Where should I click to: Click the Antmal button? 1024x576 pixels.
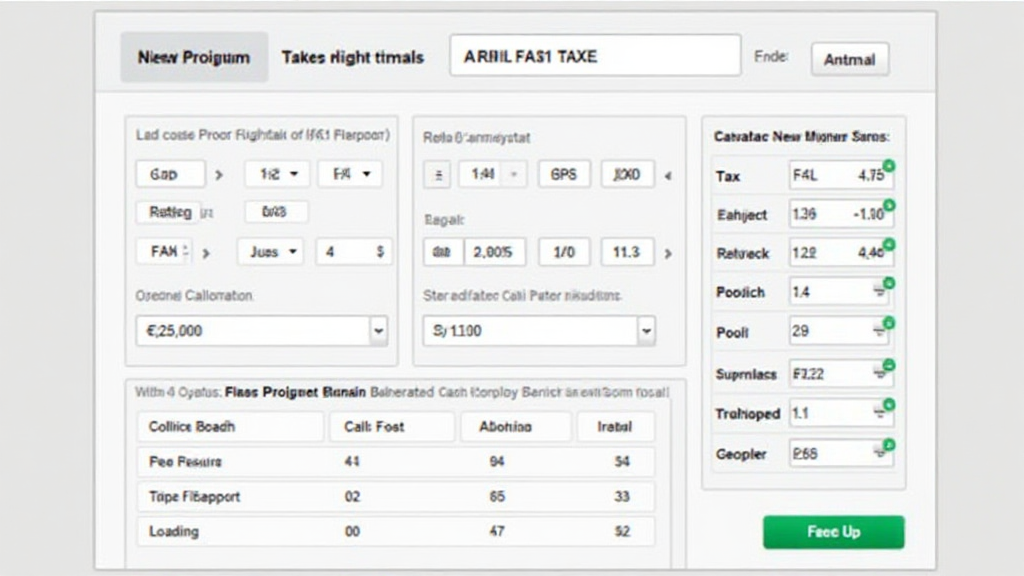pos(849,59)
